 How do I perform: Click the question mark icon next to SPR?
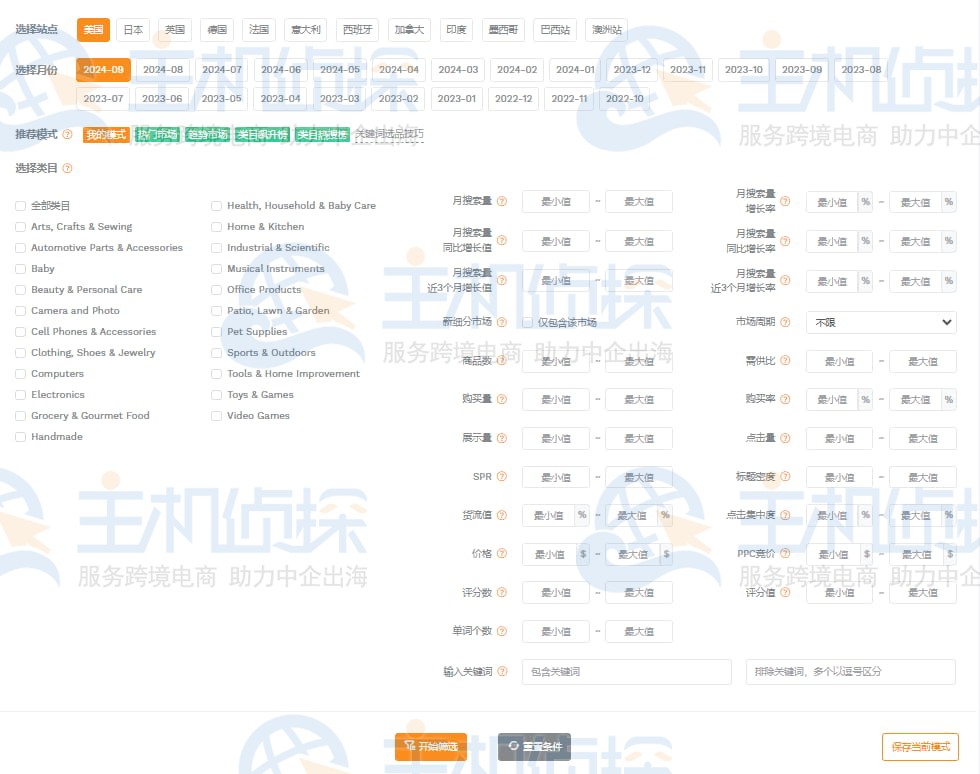tap(501, 477)
